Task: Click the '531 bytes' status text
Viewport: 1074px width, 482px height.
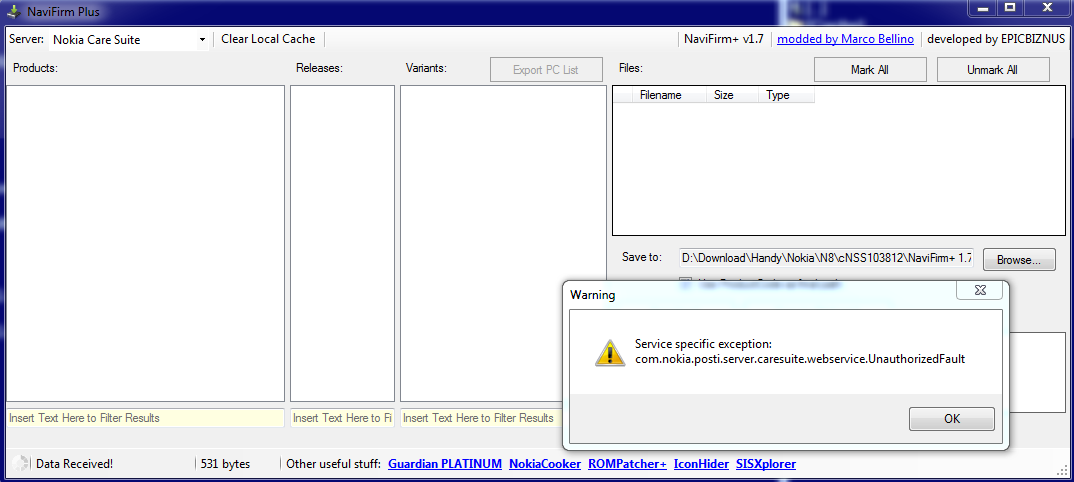Action: point(225,464)
